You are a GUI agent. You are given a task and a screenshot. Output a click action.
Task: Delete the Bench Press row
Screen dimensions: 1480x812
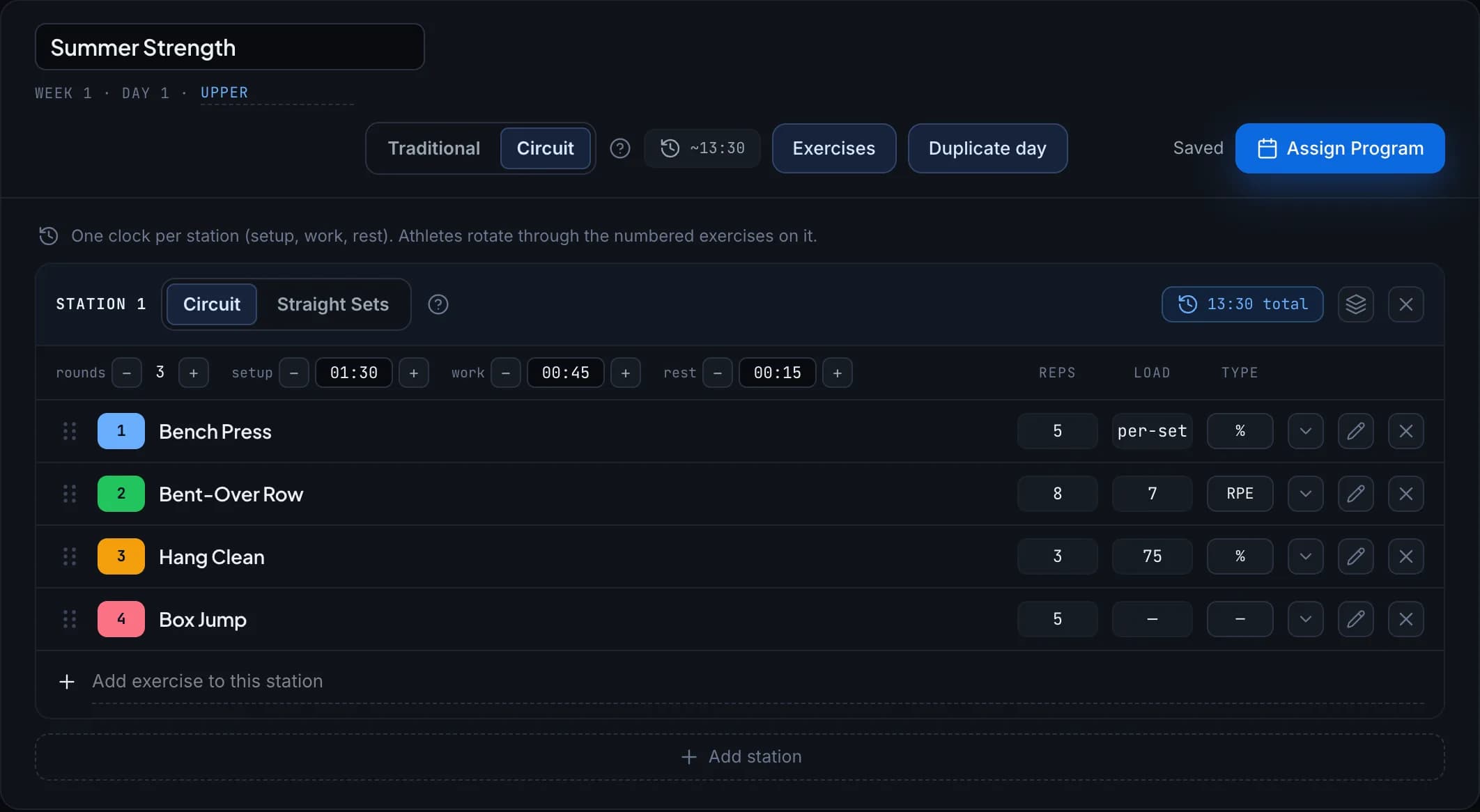pyautogui.click(x=1405, y=431)
